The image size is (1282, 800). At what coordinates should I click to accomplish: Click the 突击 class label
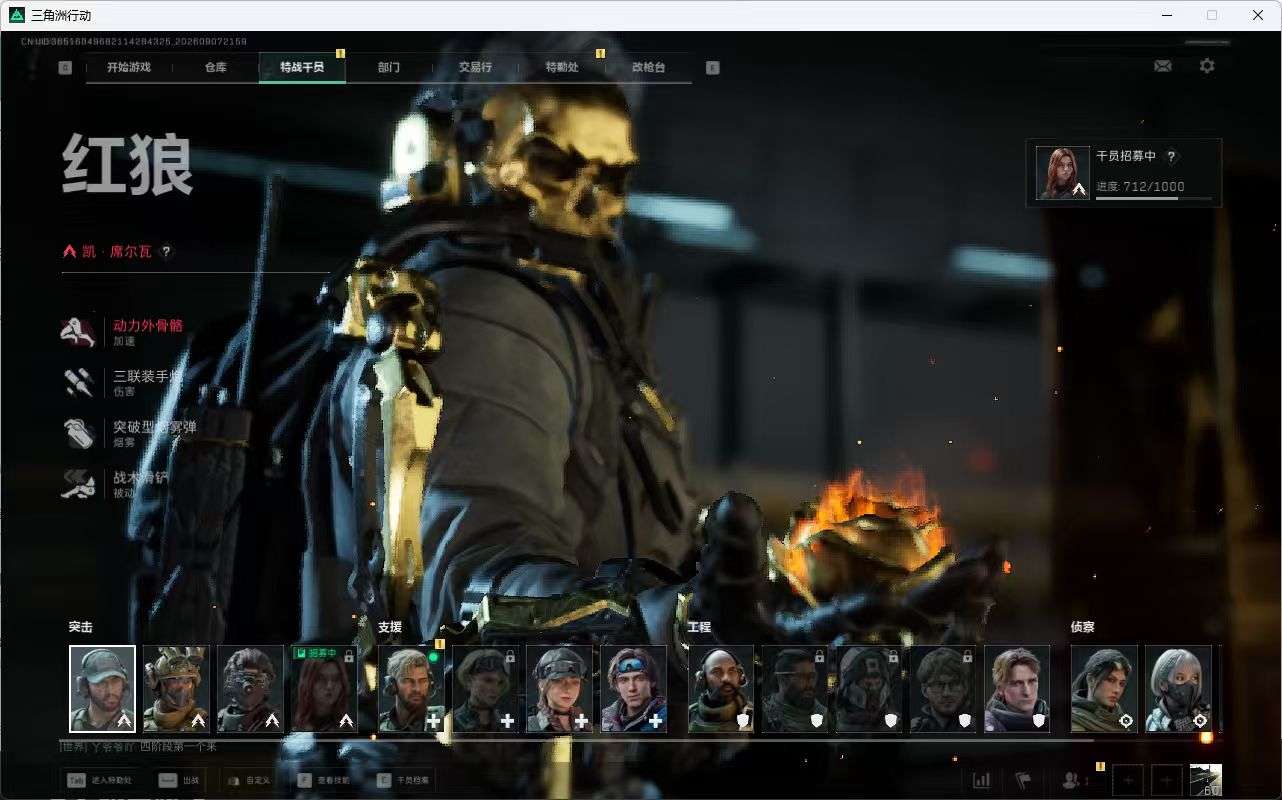click(81, 627)
